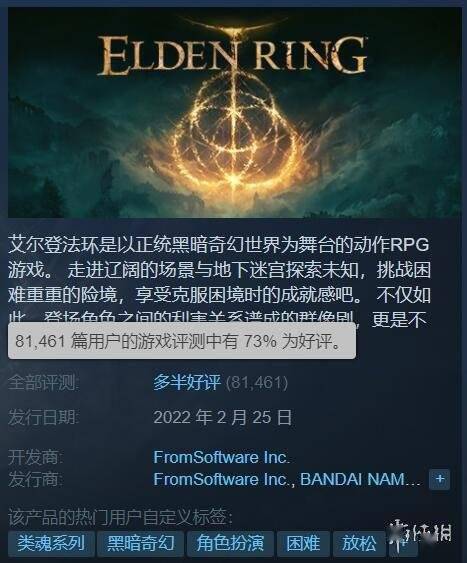Expand the publisher list with plus button

pyautogui.click(x=439, y=479)
